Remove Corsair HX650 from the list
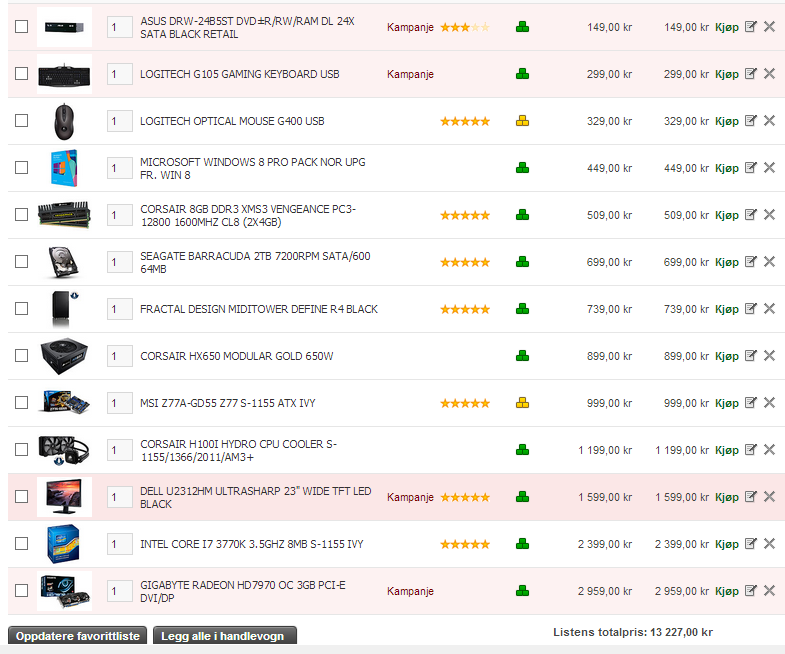Viewport: 785px width, 654px height. click(x=769, y=356)
